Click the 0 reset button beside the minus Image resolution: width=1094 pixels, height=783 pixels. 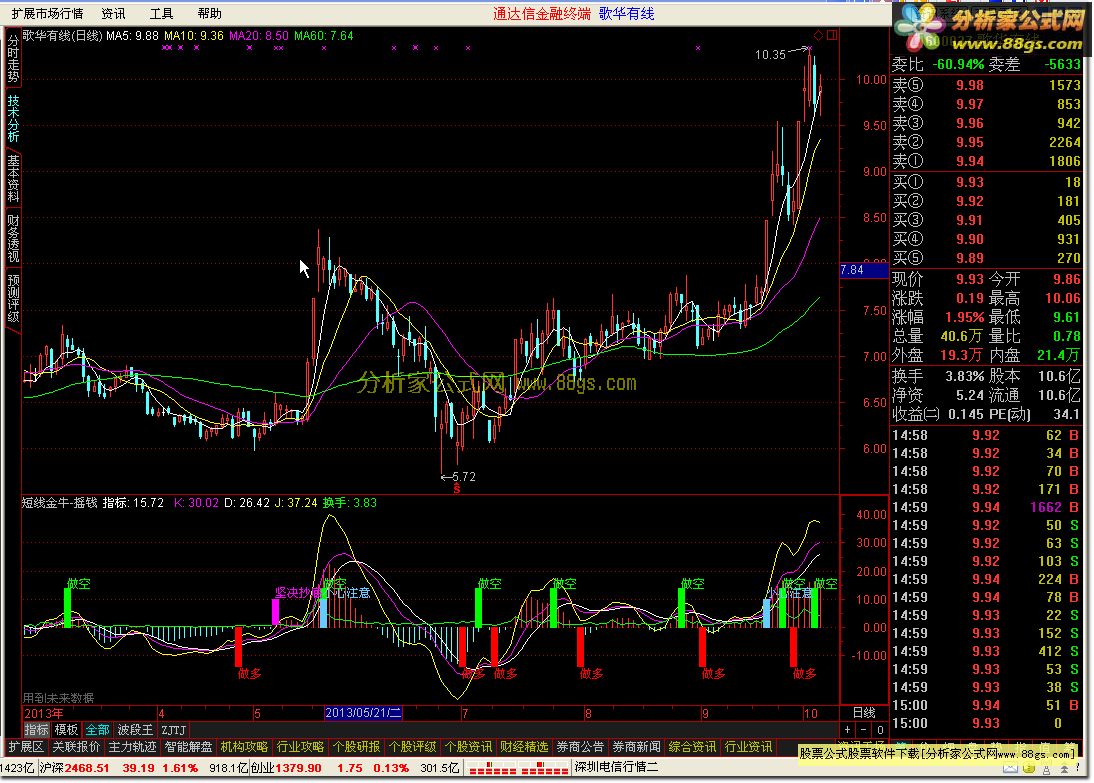(880, 729)
